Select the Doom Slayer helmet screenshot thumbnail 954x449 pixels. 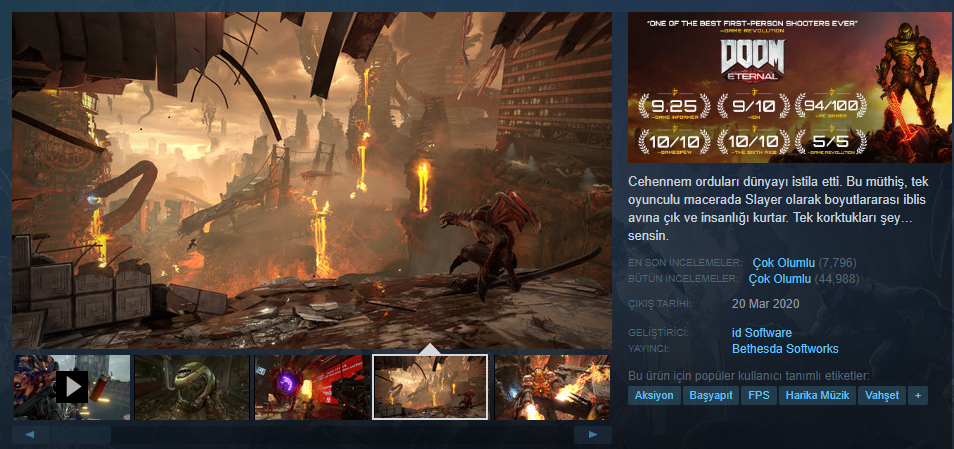192,387
